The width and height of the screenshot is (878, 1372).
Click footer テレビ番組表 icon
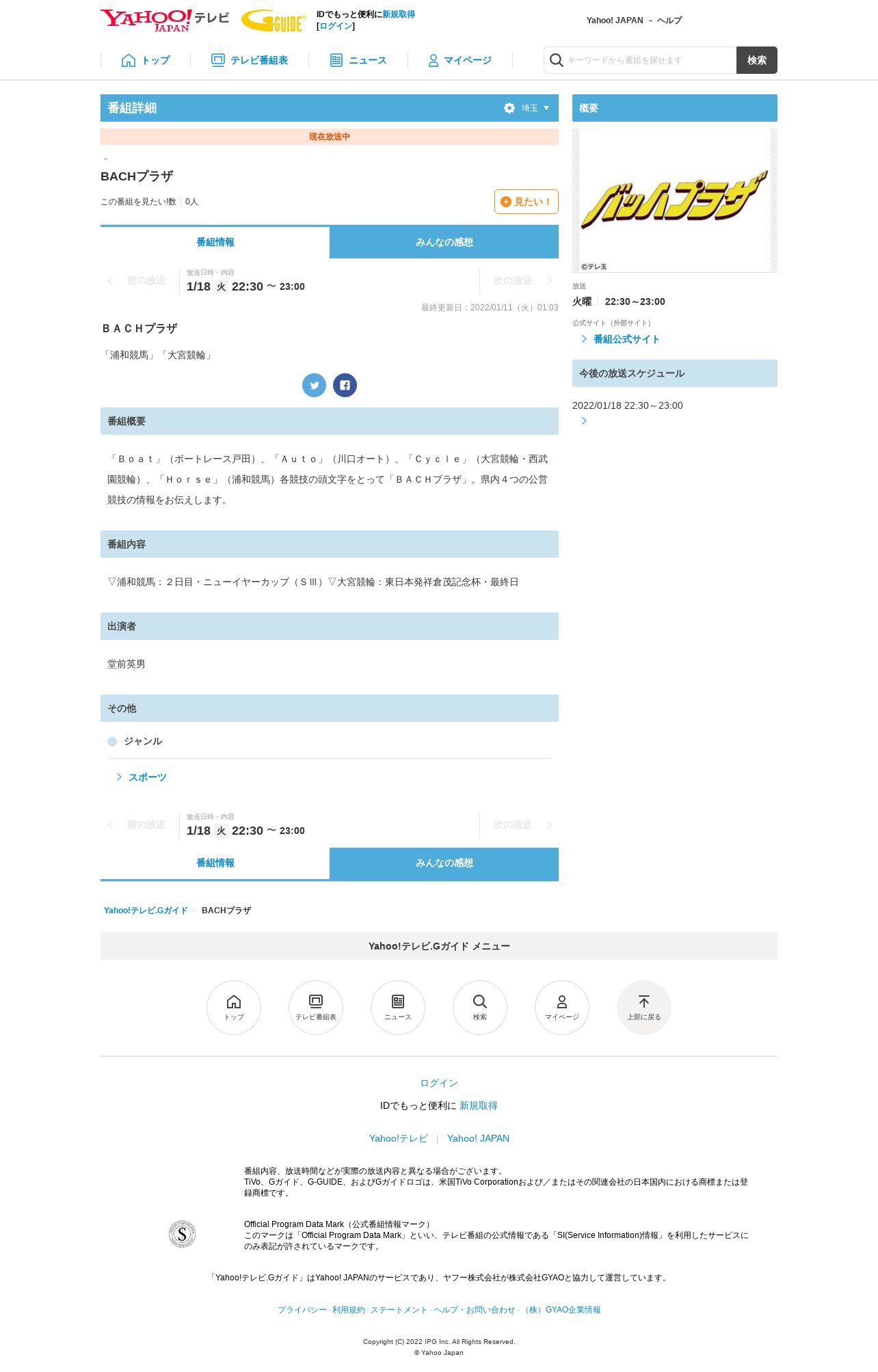[x=316, y=1008]
